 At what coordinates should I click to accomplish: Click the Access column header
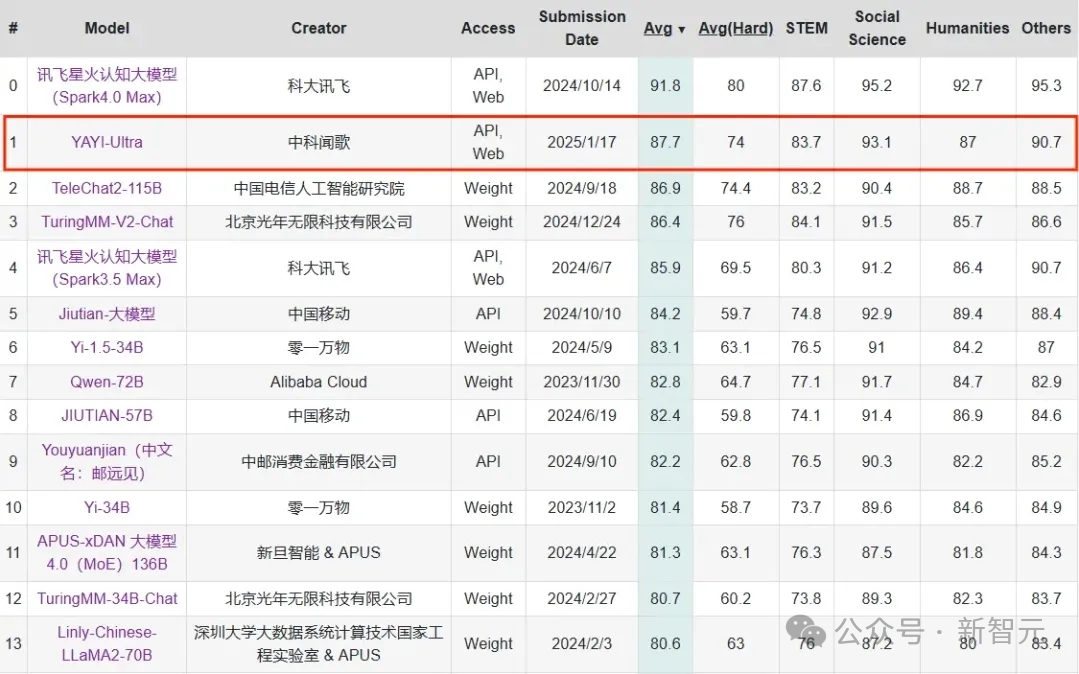click(x=488, y=28)
